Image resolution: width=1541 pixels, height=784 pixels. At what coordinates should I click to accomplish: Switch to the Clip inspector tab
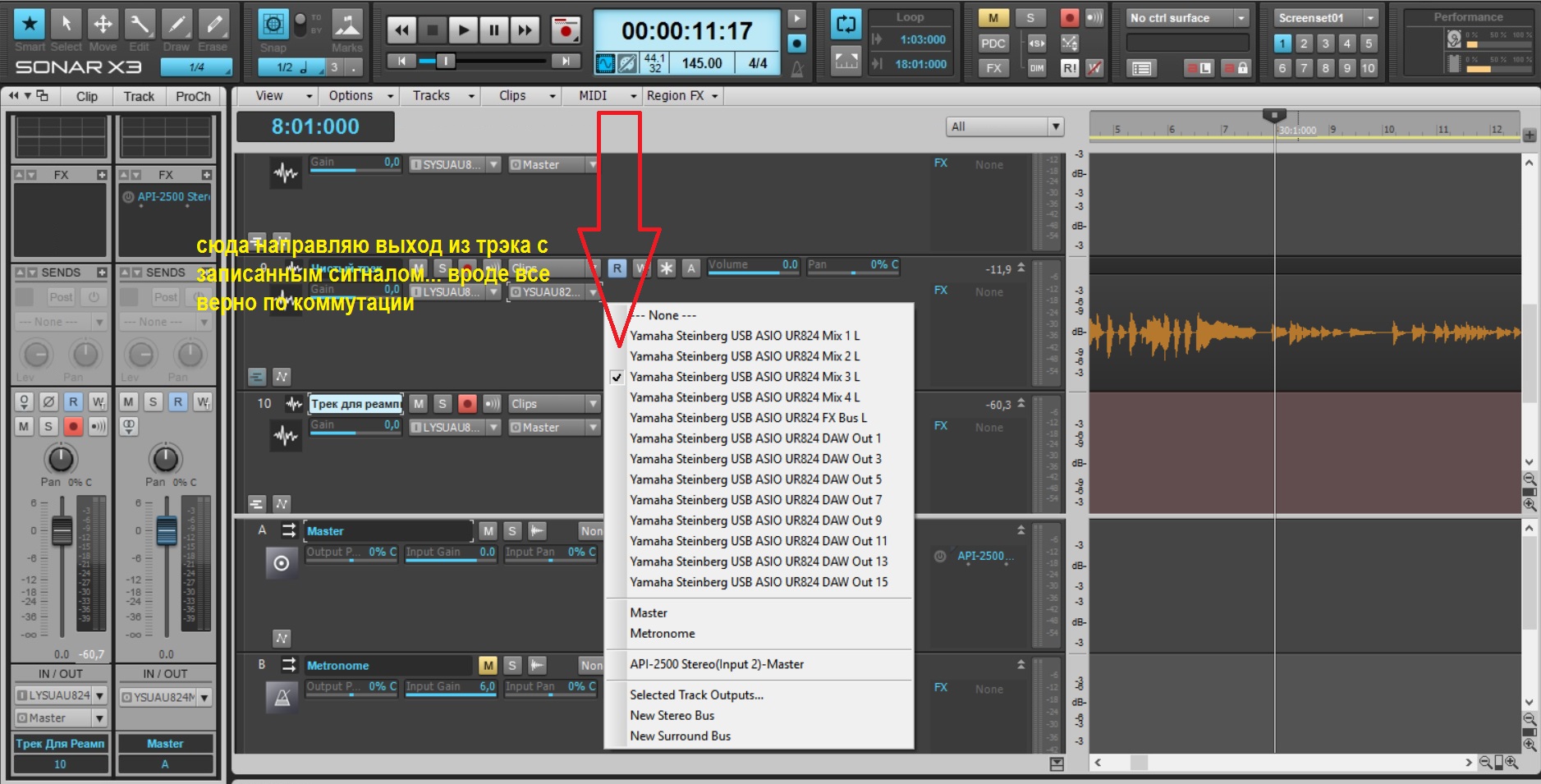(x=87, y=97)
